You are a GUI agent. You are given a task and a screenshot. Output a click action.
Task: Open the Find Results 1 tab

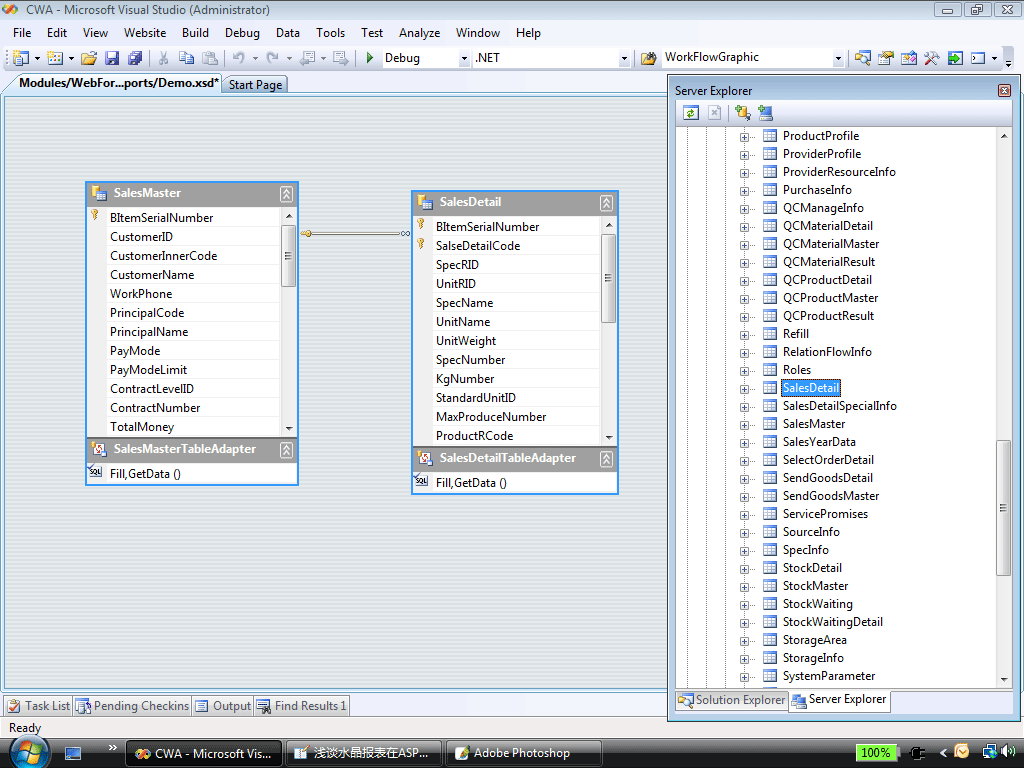[x=302, y=706]
